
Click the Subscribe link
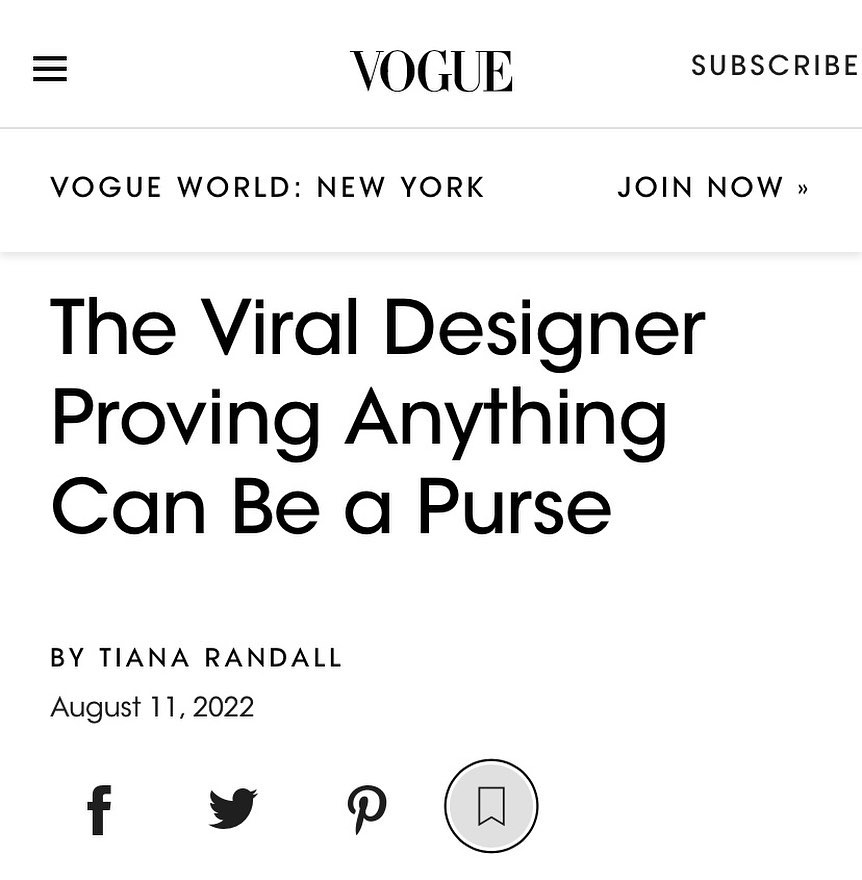tap(774, 66)
